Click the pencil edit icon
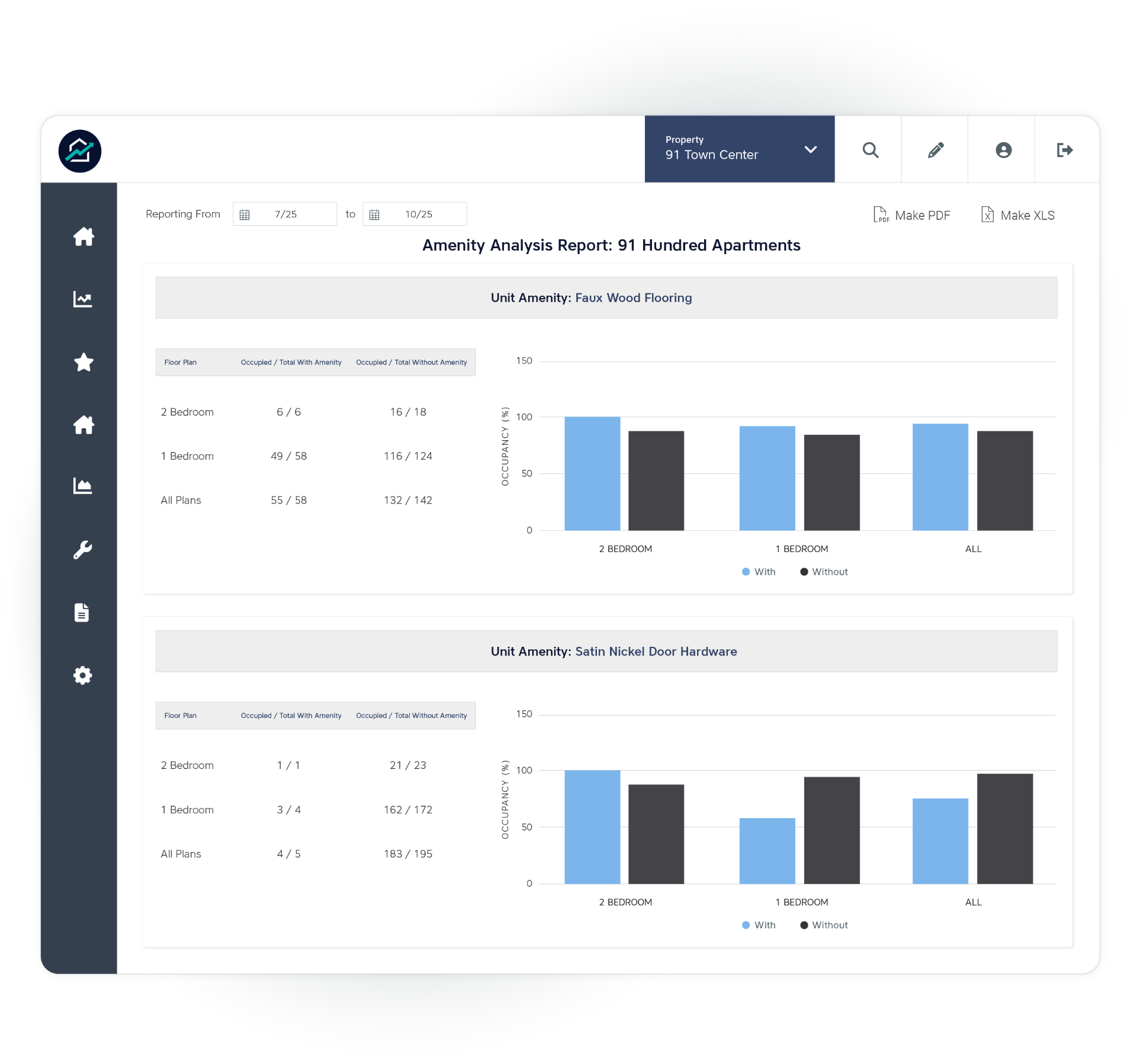 coord(936,150)
